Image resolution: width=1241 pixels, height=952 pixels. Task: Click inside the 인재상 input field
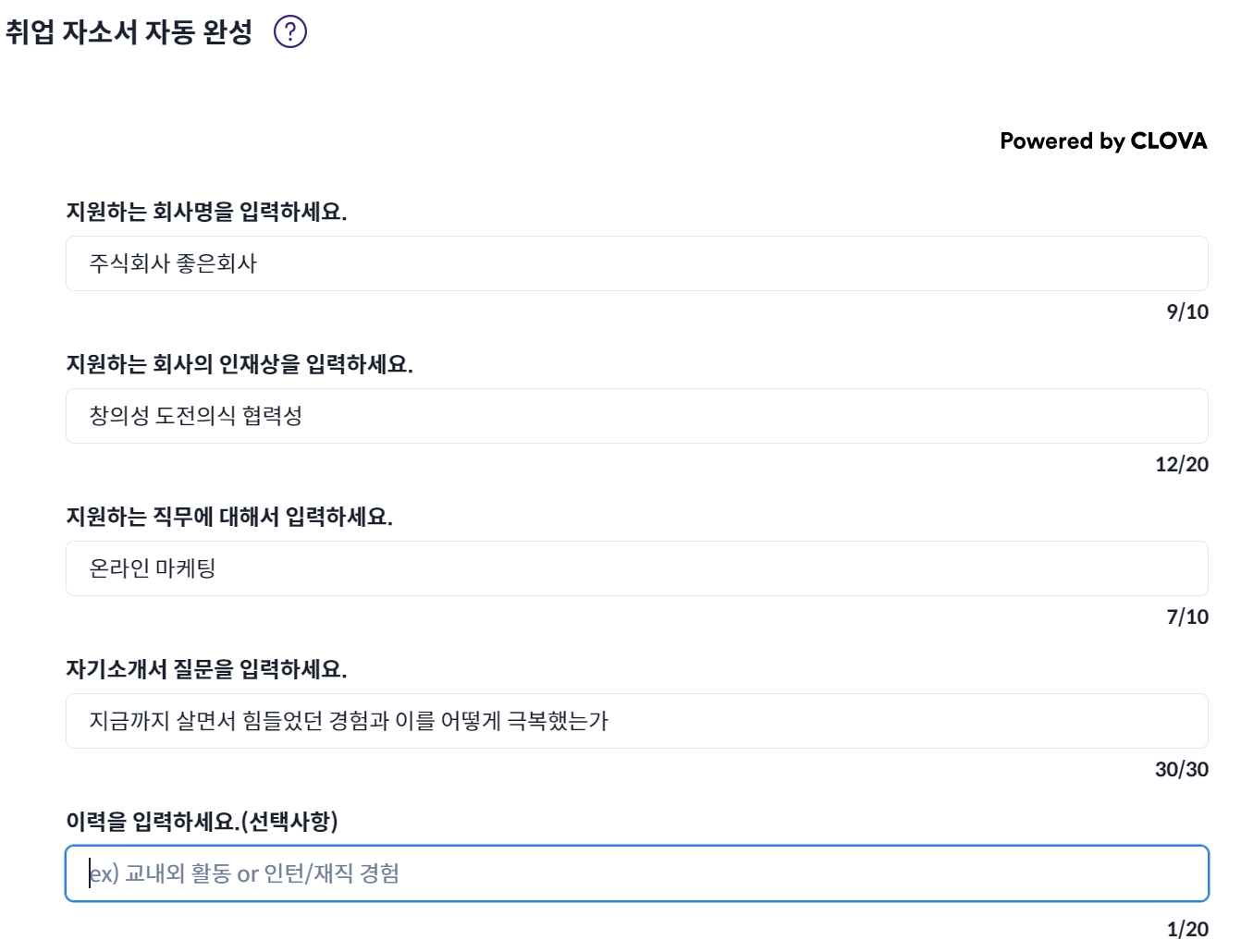pyautogui.click(x=638, y=416)
